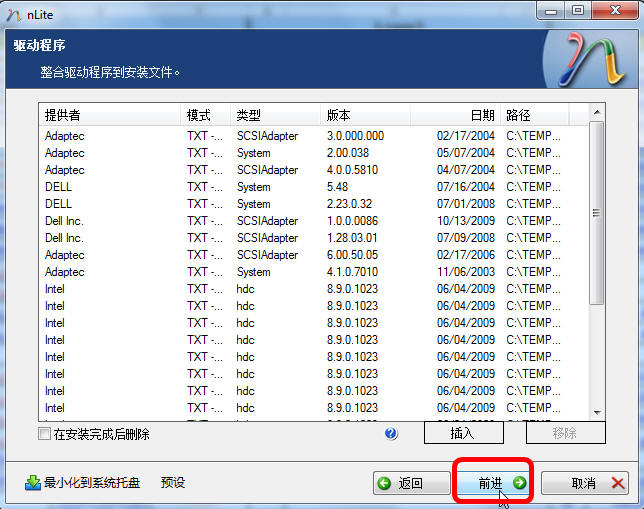This screenshot has height=509, width=644.
Task: Click the nLite title bar icon
Action: pyautogui.click(x=14, y=15)
